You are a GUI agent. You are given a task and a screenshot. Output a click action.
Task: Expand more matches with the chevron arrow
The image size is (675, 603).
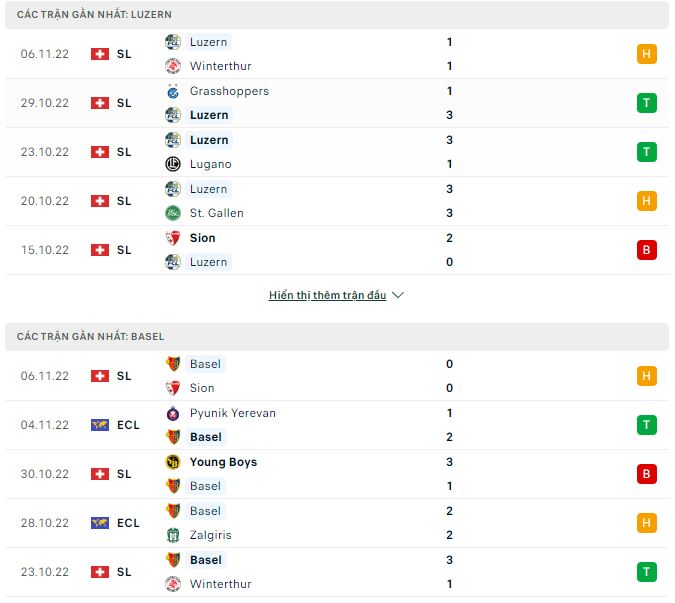[x=398, y=296]
